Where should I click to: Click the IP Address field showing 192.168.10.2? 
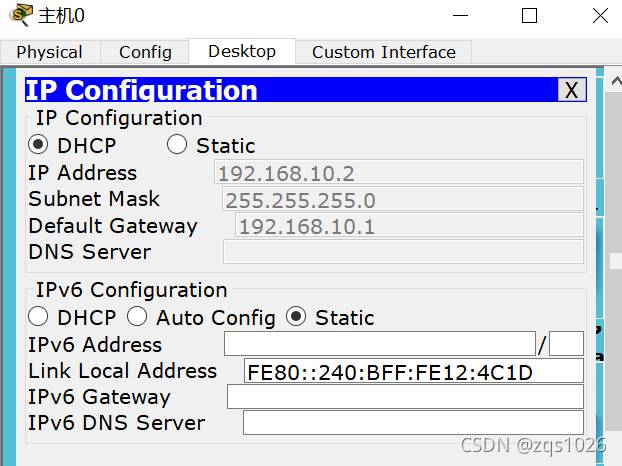[398, 173]
